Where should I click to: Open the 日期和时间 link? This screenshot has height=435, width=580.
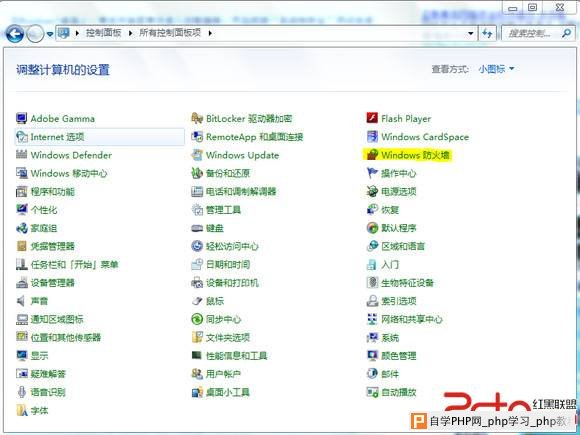click(228, 264)
